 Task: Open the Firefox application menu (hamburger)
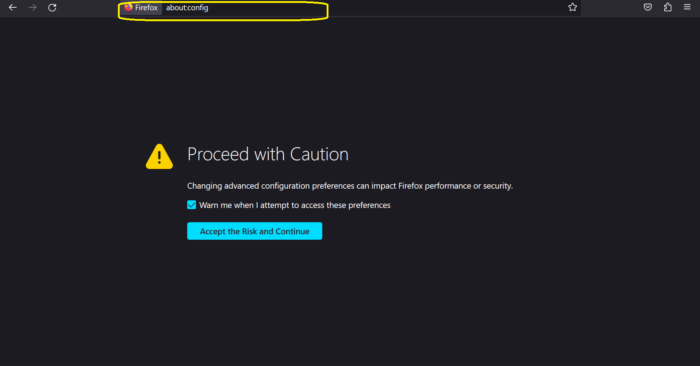(687, 7)
